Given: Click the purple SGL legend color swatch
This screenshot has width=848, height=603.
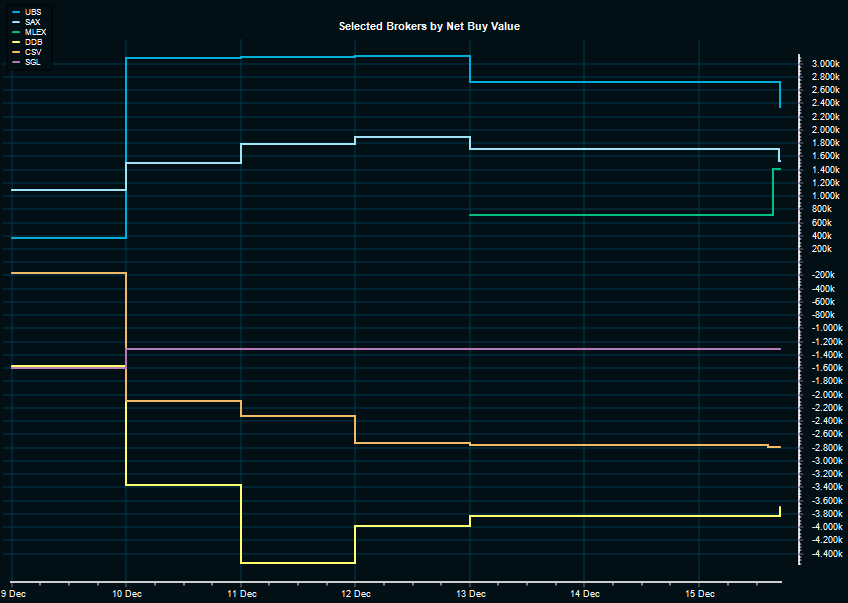Looking at the screenshot, I should [x=16, y=62].
